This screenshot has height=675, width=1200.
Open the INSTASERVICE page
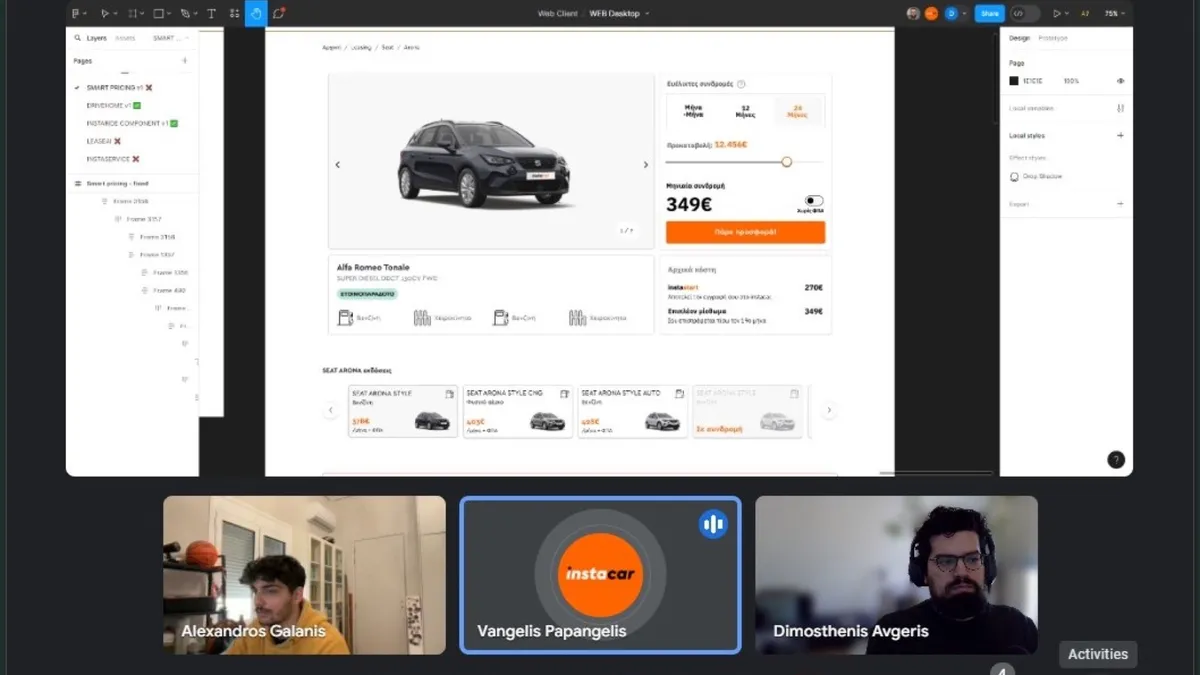(113, 159)
